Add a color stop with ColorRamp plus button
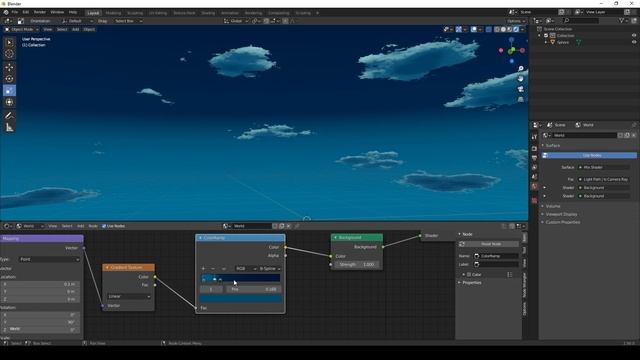Image resolution: width=640 pixels, height=360 pixels. pyautogui.click(x=203, y=269)
